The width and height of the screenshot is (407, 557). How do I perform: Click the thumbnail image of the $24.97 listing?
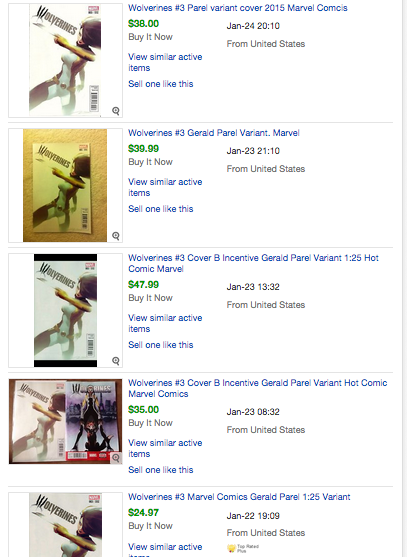click(x=65, y=525)
